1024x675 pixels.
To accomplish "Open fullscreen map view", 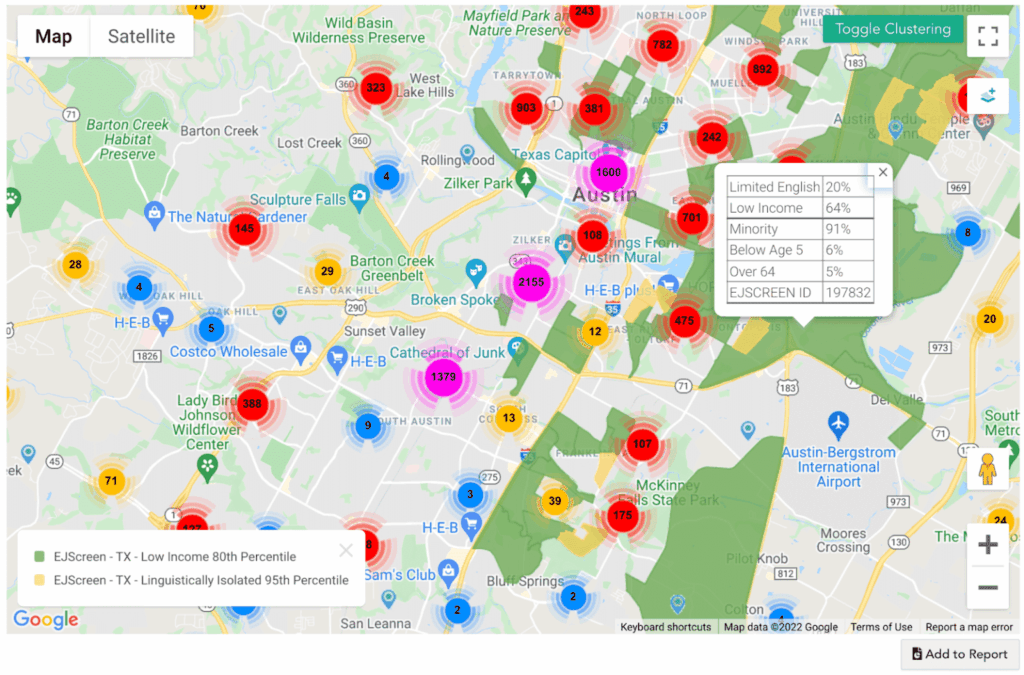I will click(x=988, y=36).
